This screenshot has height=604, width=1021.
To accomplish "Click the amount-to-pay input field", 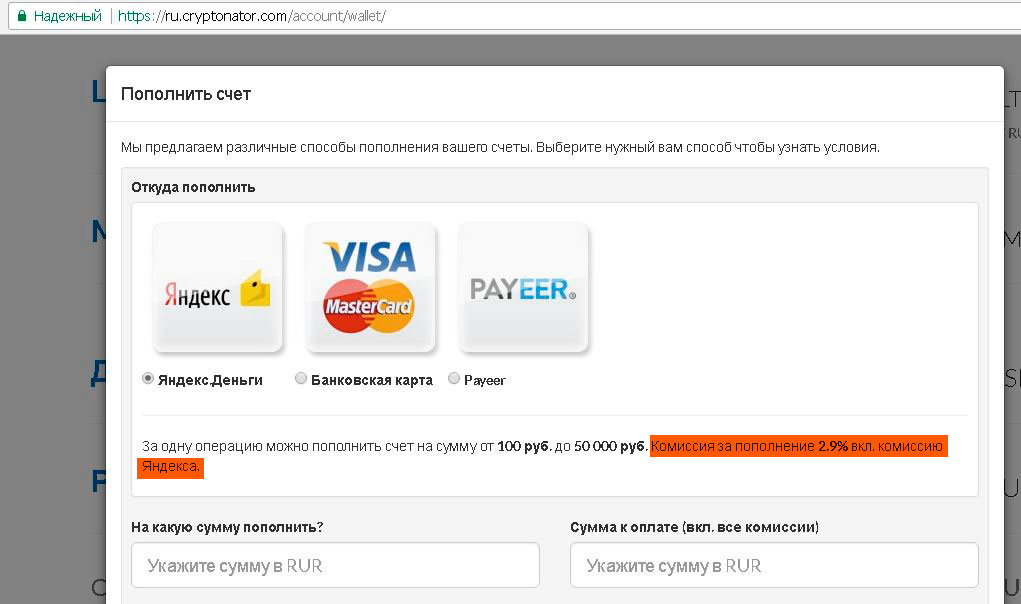I will pyautogui.click(x=774, y=565).
